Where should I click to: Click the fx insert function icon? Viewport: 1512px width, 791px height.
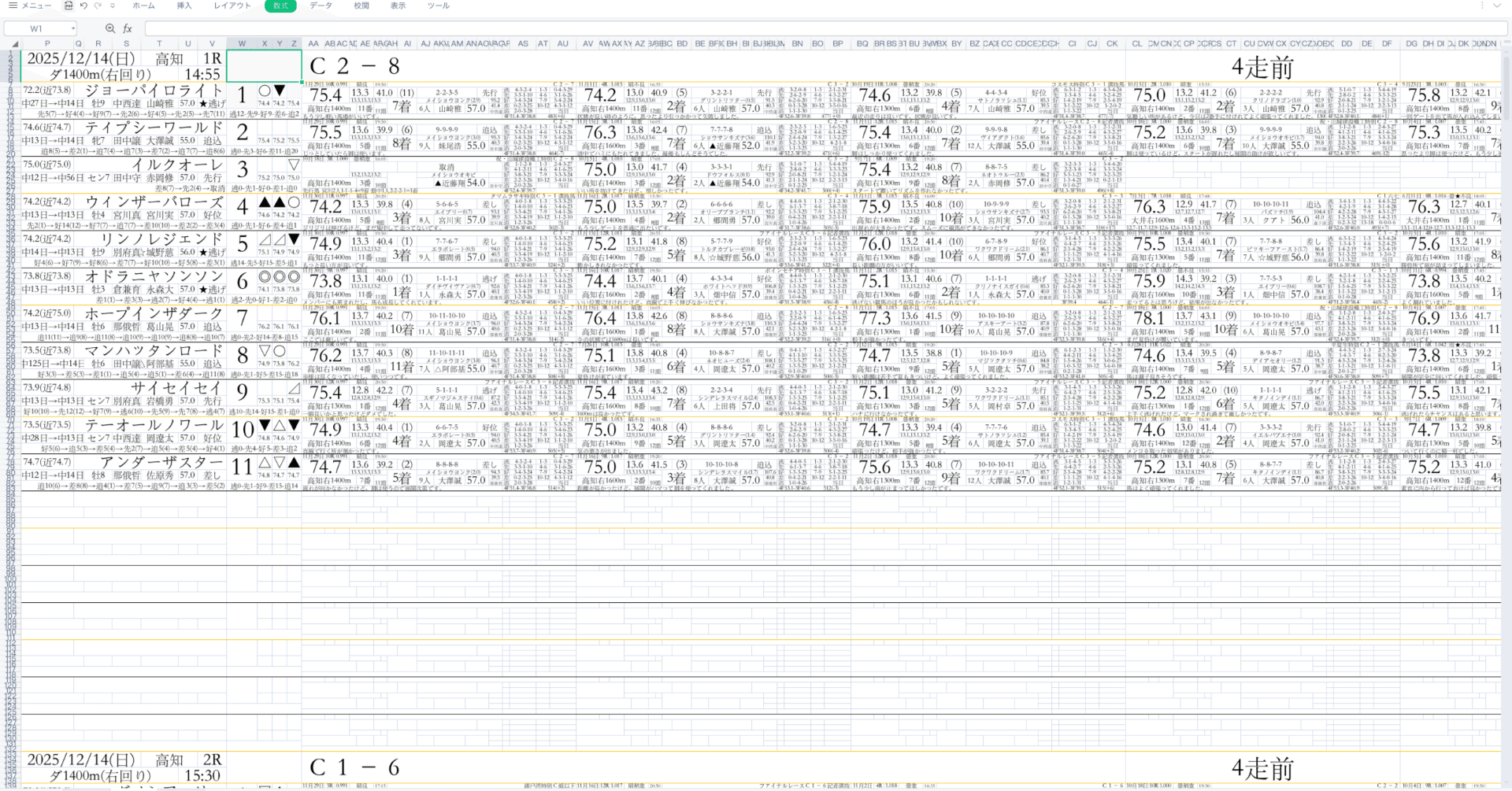128,28
